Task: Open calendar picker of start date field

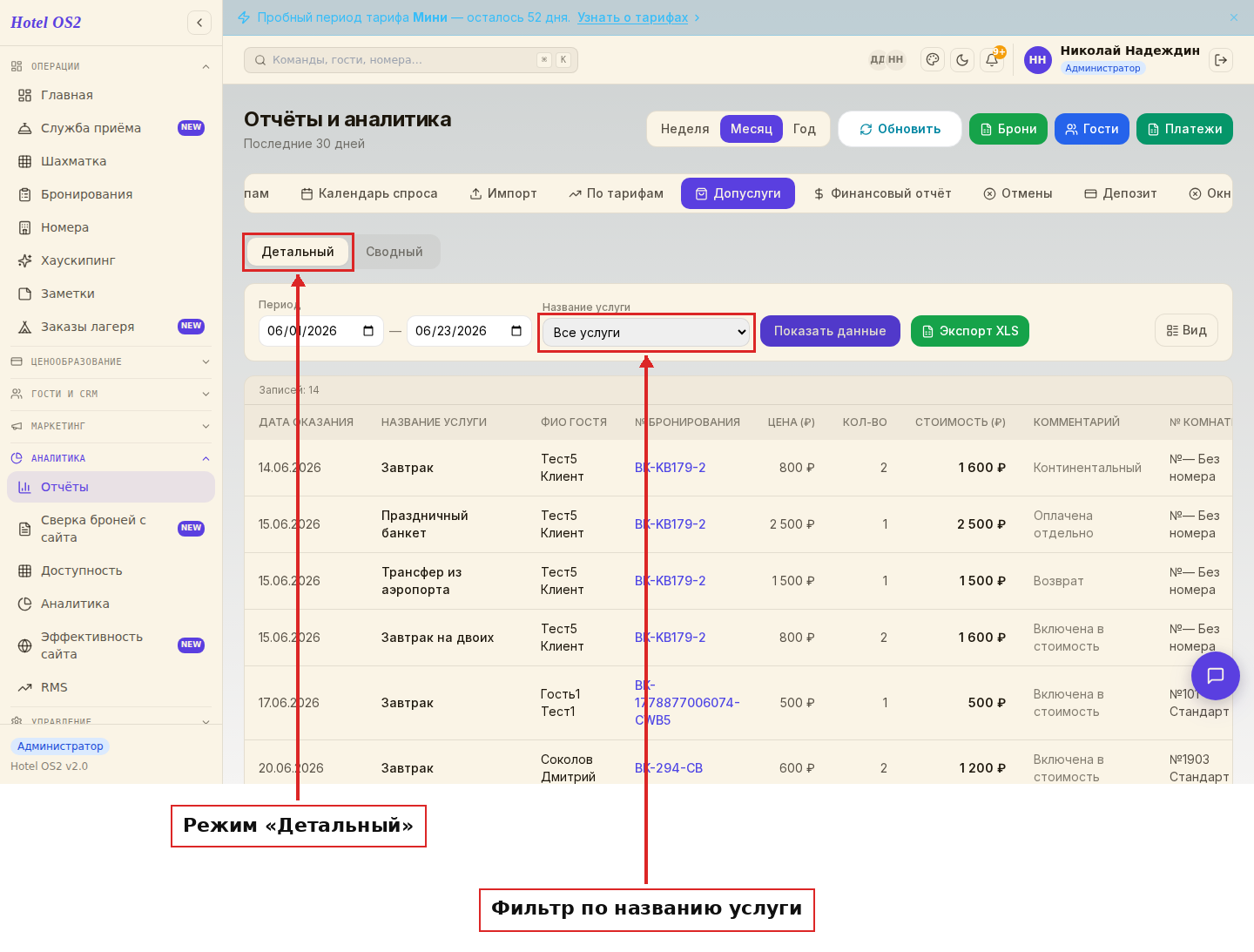Action: point(368,331)
